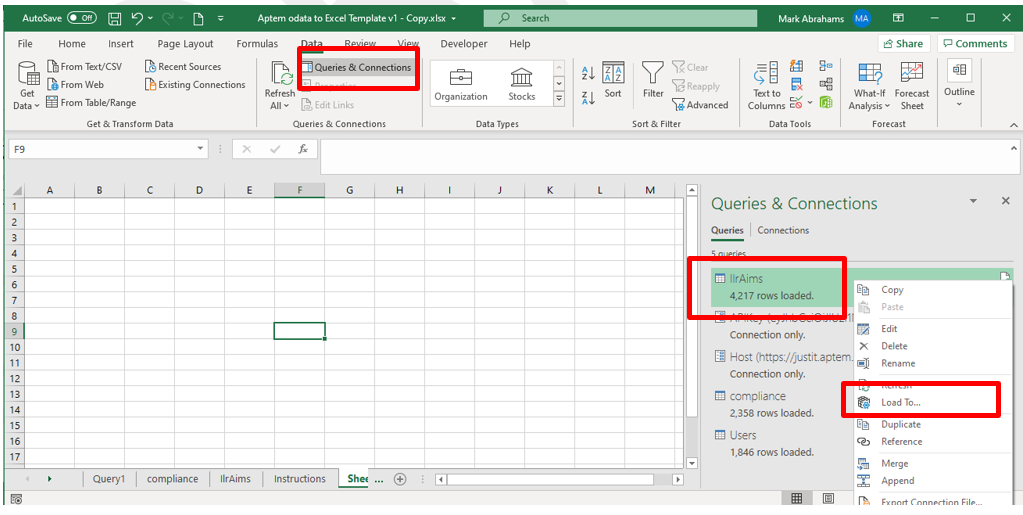Image resolution: width=1023 pixels, height=515 pixels.
Task: Open the Forecast Sheet tool
Action: [x=911, y=86]
